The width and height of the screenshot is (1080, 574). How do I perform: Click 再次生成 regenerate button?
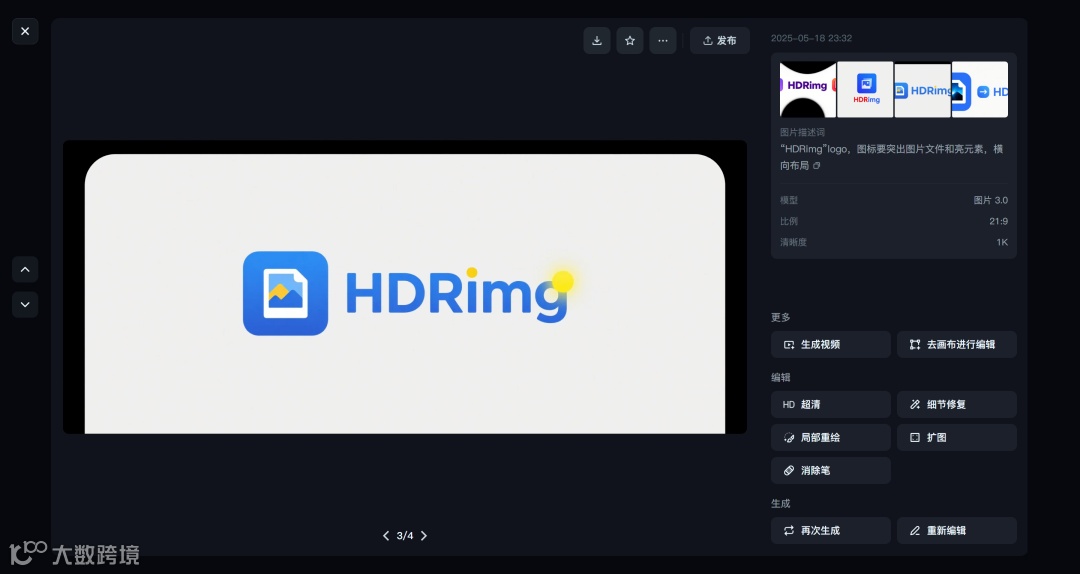831,531
